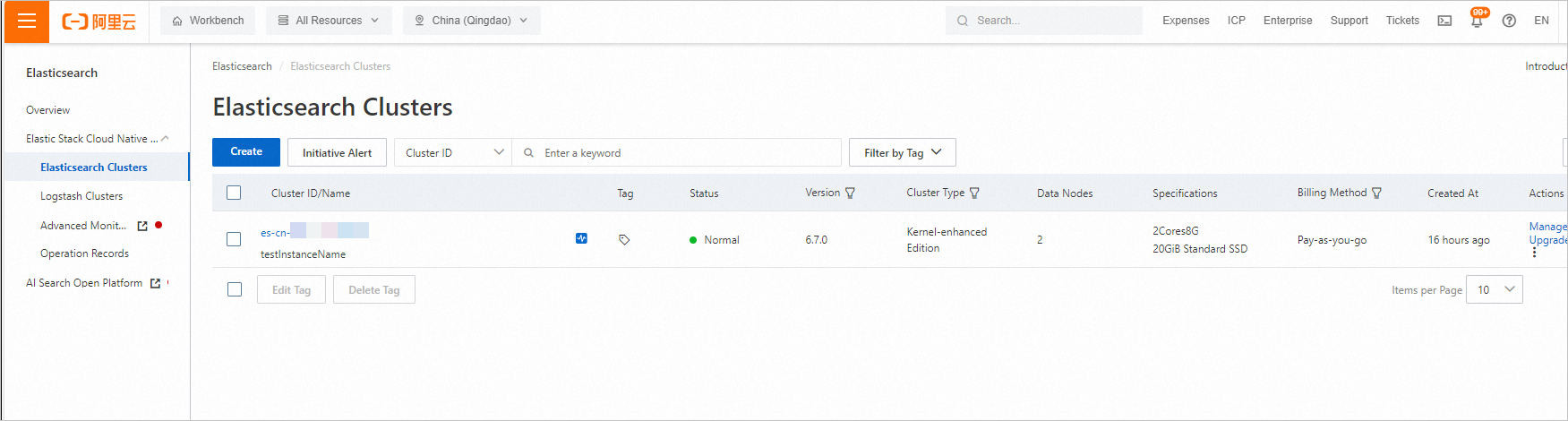Viewport: 1568px width, 421px height.
Task: Click the Create cluster button
Action: point(246,152)
